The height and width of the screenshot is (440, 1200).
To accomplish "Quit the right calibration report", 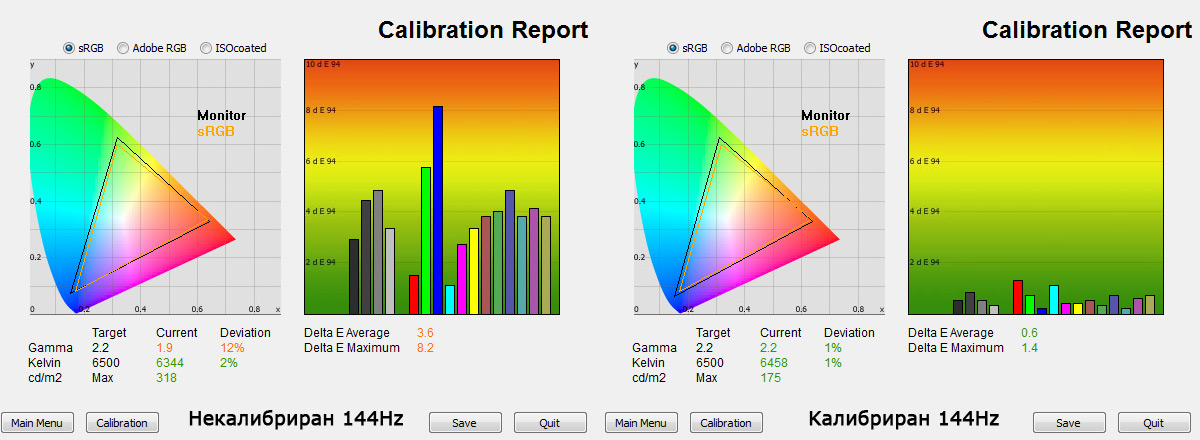I will tap(1155, 423).
